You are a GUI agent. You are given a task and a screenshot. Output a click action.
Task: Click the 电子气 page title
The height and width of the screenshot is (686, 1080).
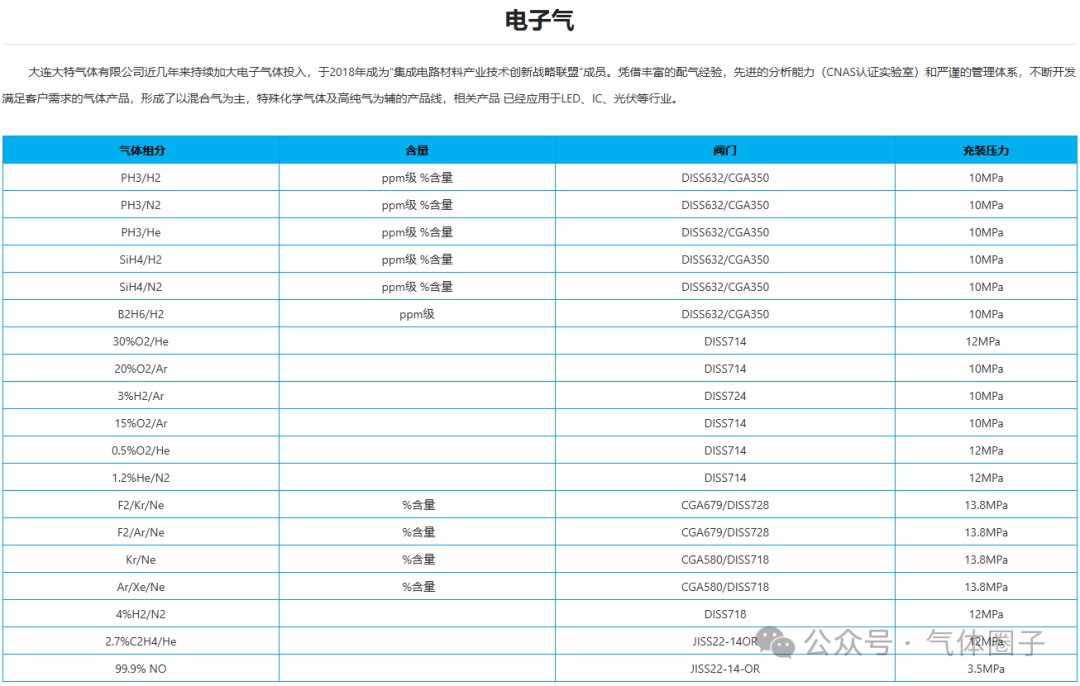pyautogui.click(x=539, y=20)
